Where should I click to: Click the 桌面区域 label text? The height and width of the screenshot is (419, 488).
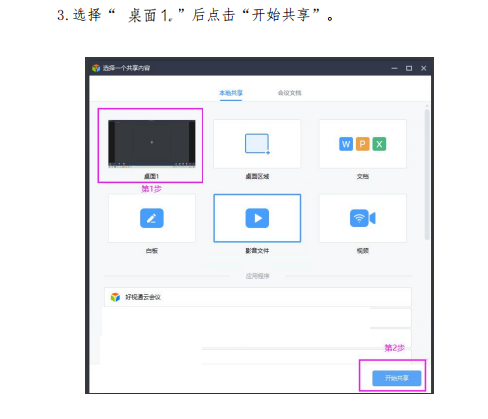(257, 176)
